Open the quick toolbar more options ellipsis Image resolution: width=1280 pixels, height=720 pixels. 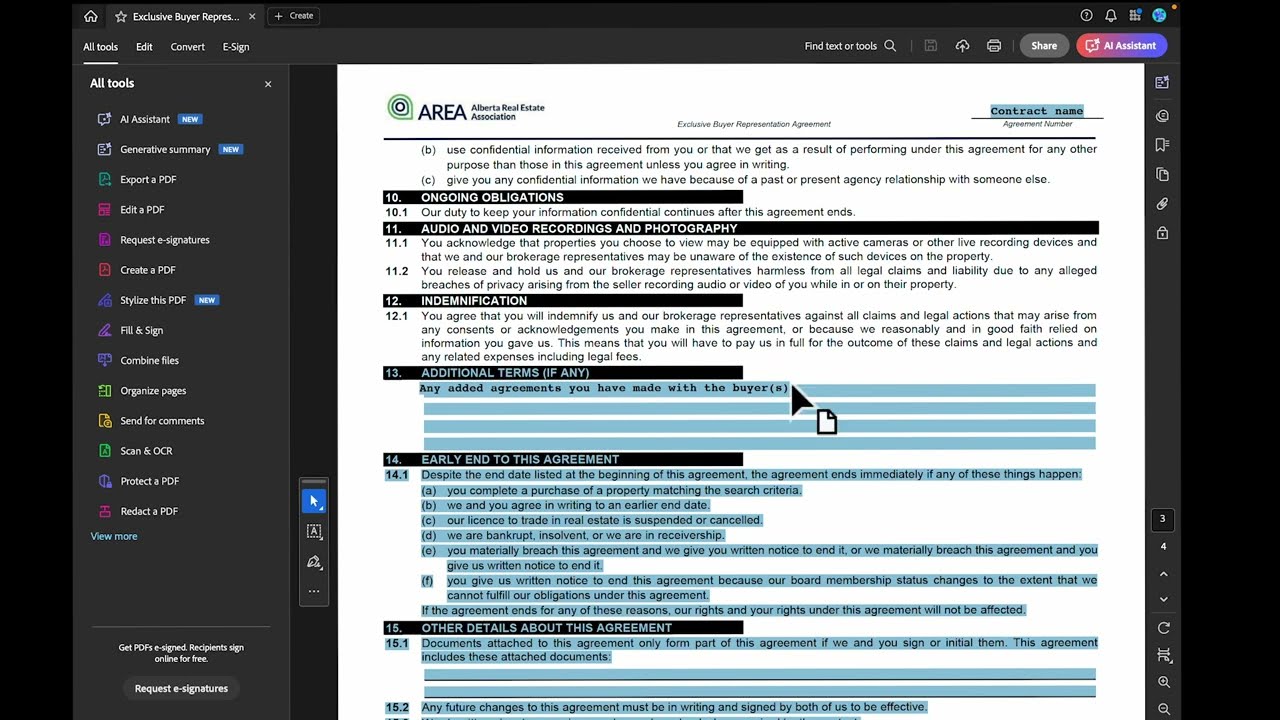click(314, 592)
